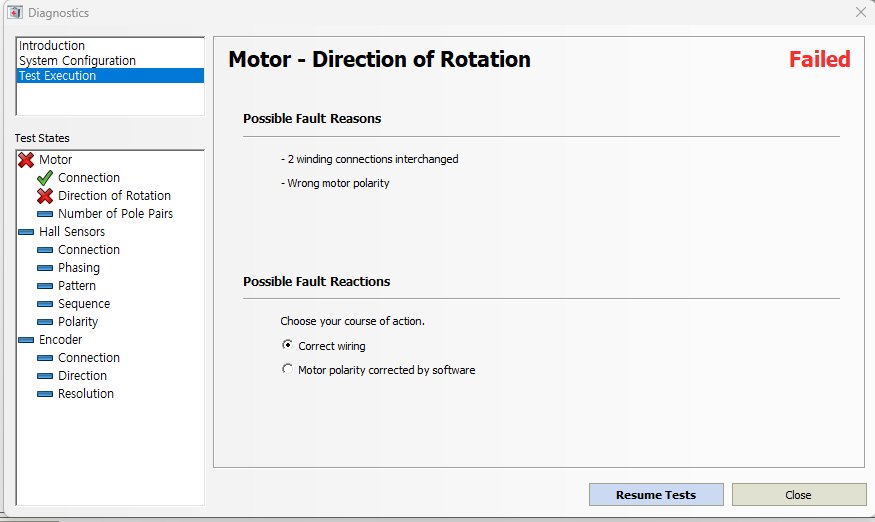Select the Hall Sensors test group

click(x=72, y=232)
